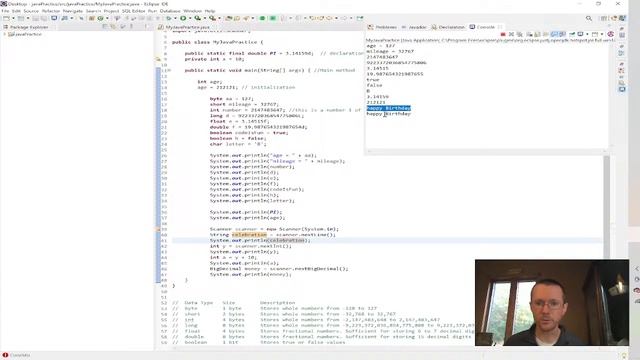640x360 pixels.
Task: Click the green Run button icon
Action: [183, 18]
